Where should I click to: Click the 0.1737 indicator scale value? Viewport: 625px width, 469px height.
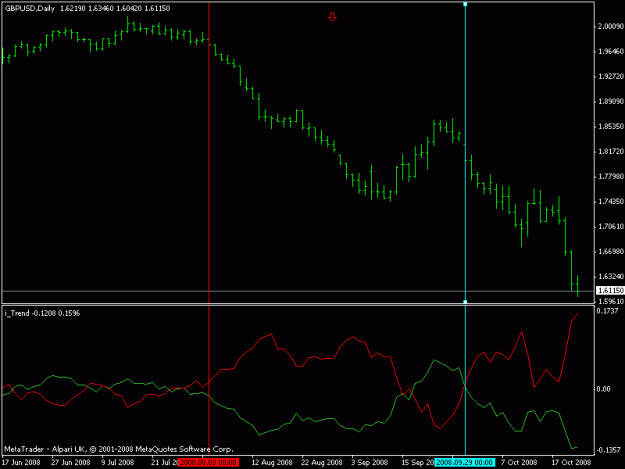[x=607, y=311]
